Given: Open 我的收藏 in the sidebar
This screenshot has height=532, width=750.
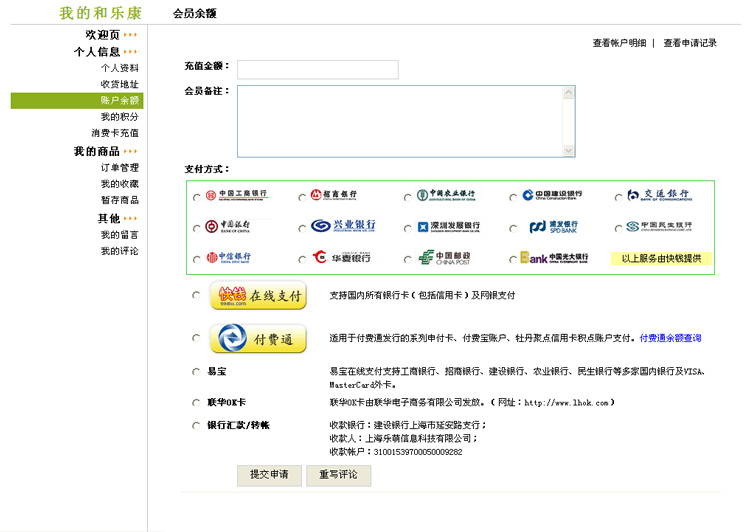Looking at the screenshot, I should [x=120, y=184].
